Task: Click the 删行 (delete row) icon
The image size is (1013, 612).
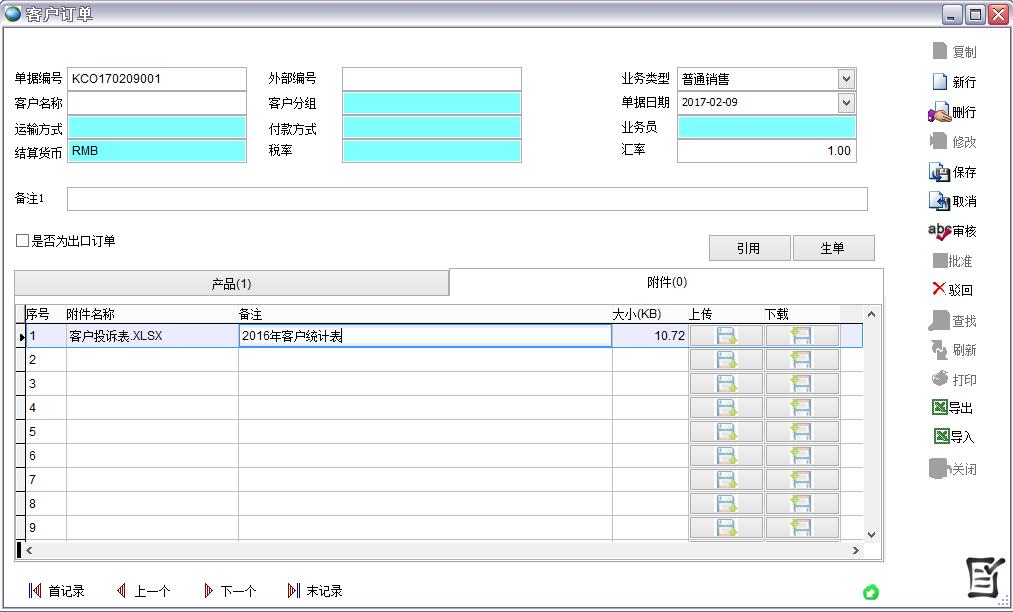Action: click(939, 112)
